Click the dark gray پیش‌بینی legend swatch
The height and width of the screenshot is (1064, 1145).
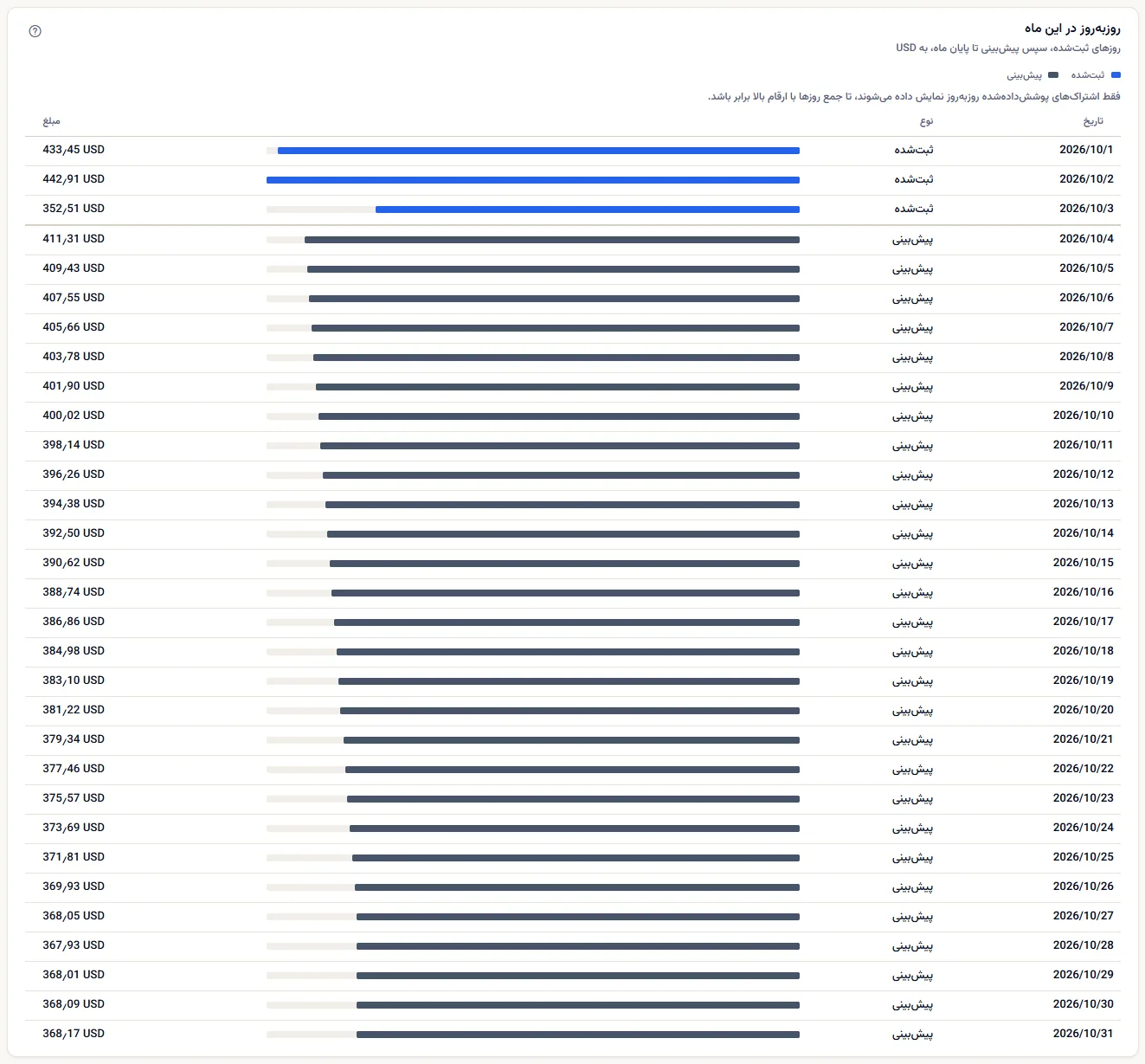[x=1053, y=75]
